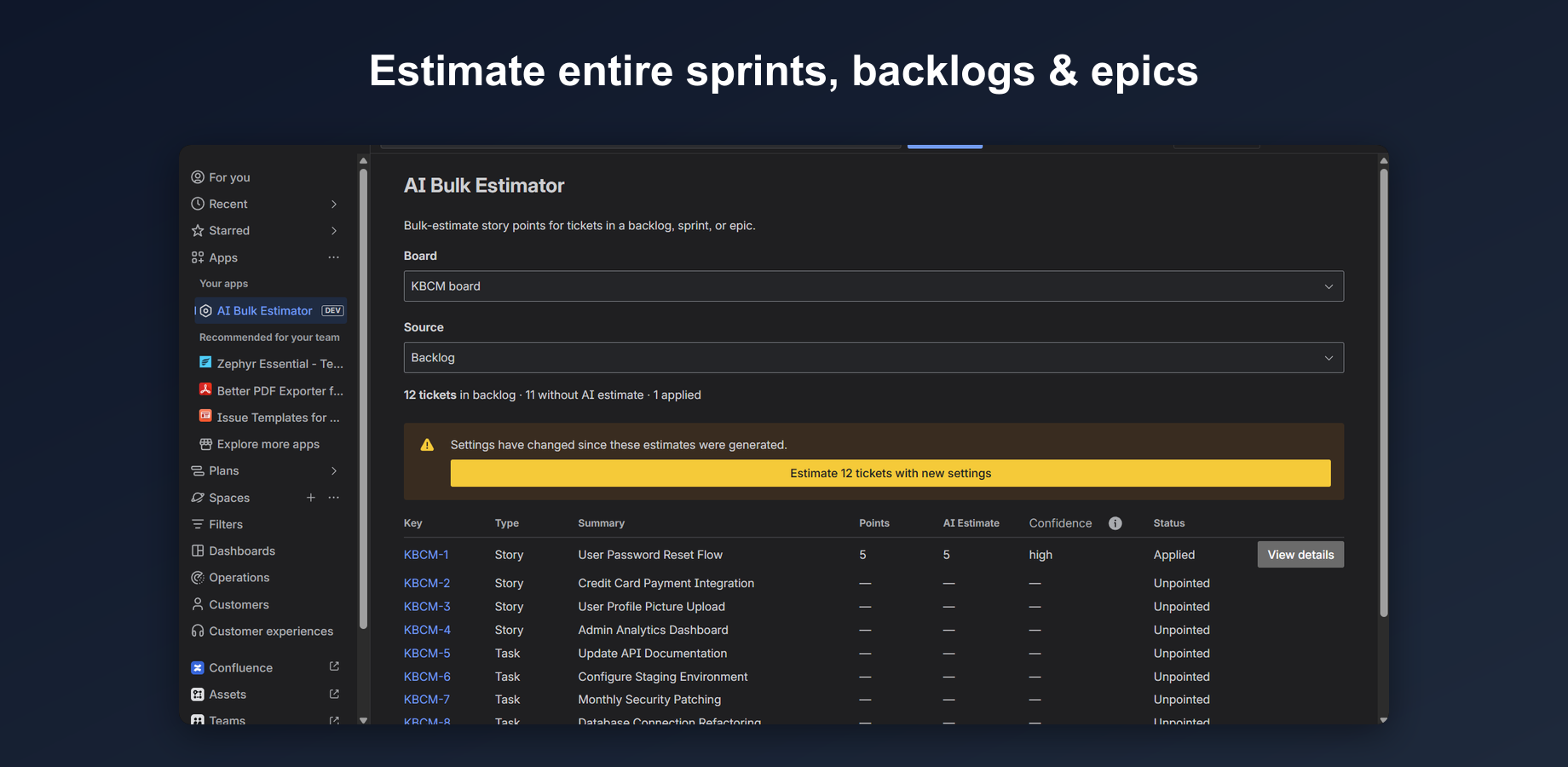1568x767 pixels.
Task: Click the sidebar vertical scrollbar
Action: pos(364,399)
